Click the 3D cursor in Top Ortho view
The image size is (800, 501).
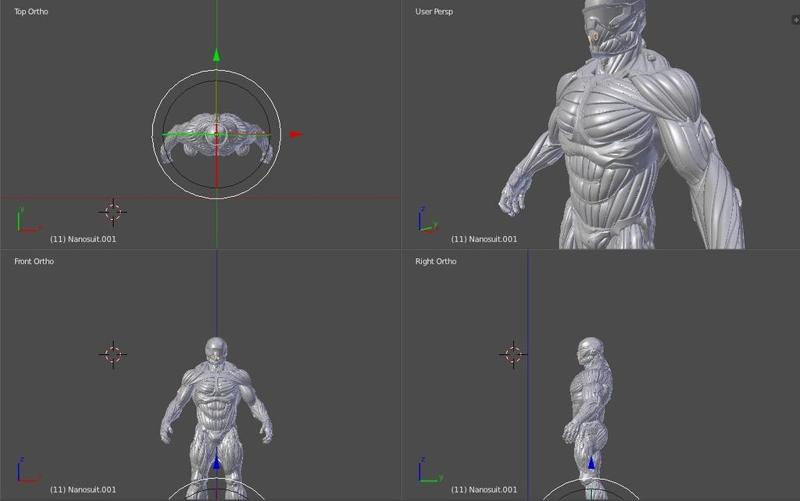[113, 212]
